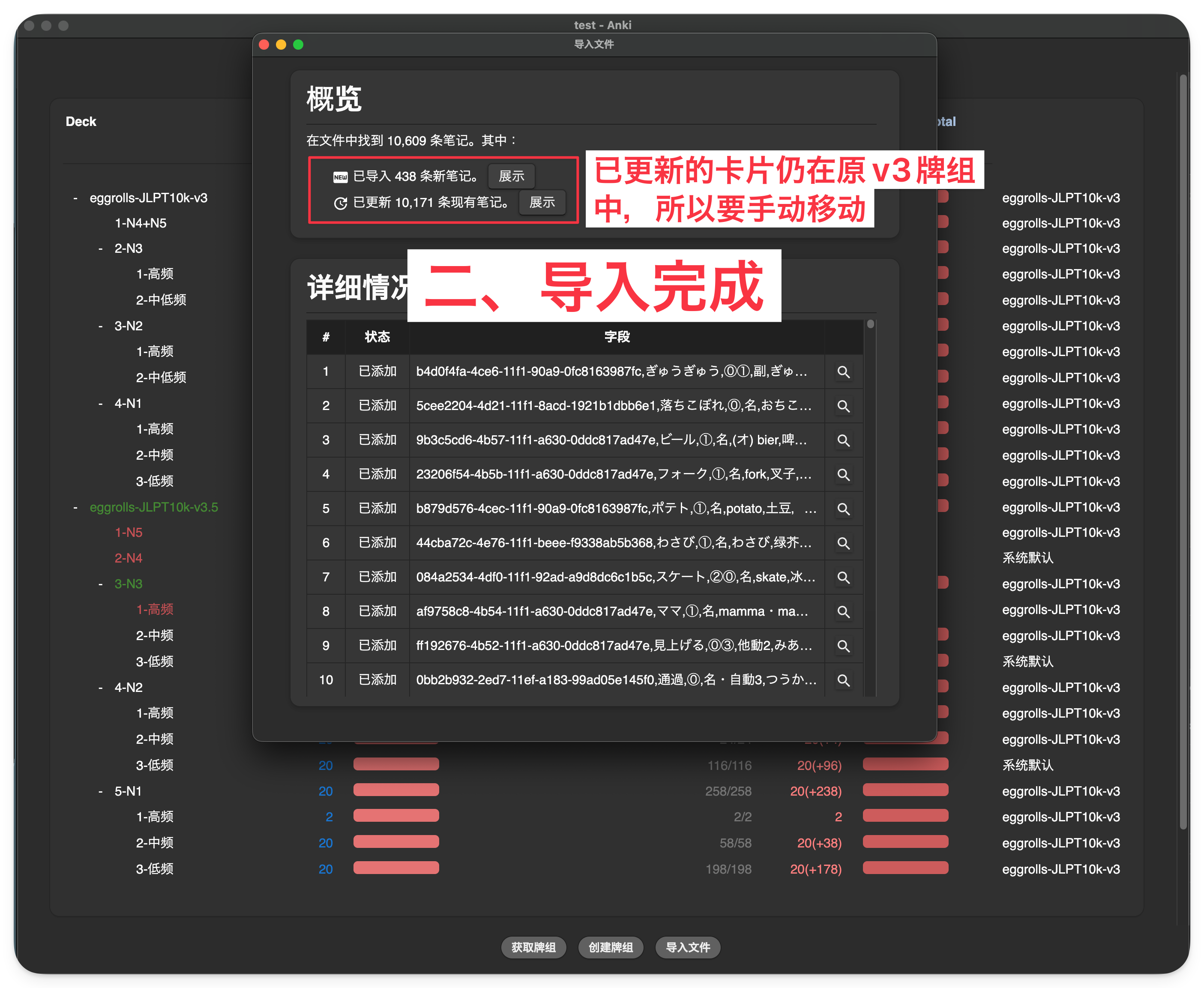
Task: Click the 在文件中找到 10,609 条笔记 summary text
Action: 411,141
